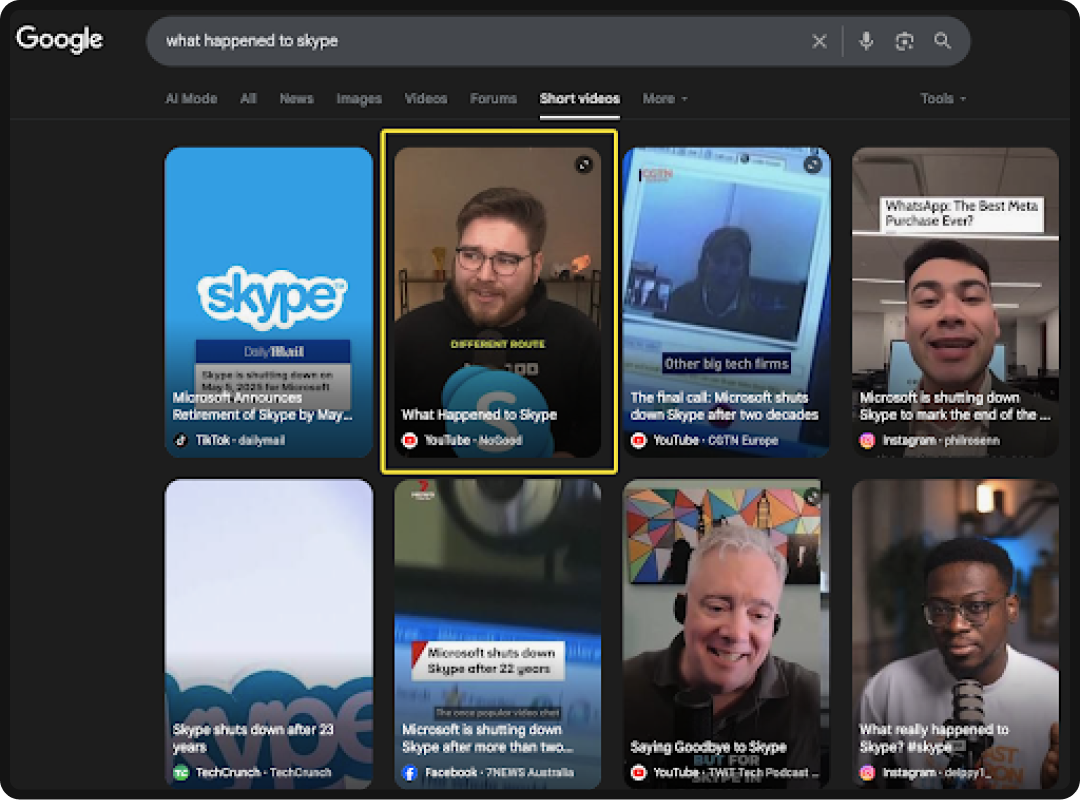Click the YouTube icon on the CGTN Europe video

637,437
